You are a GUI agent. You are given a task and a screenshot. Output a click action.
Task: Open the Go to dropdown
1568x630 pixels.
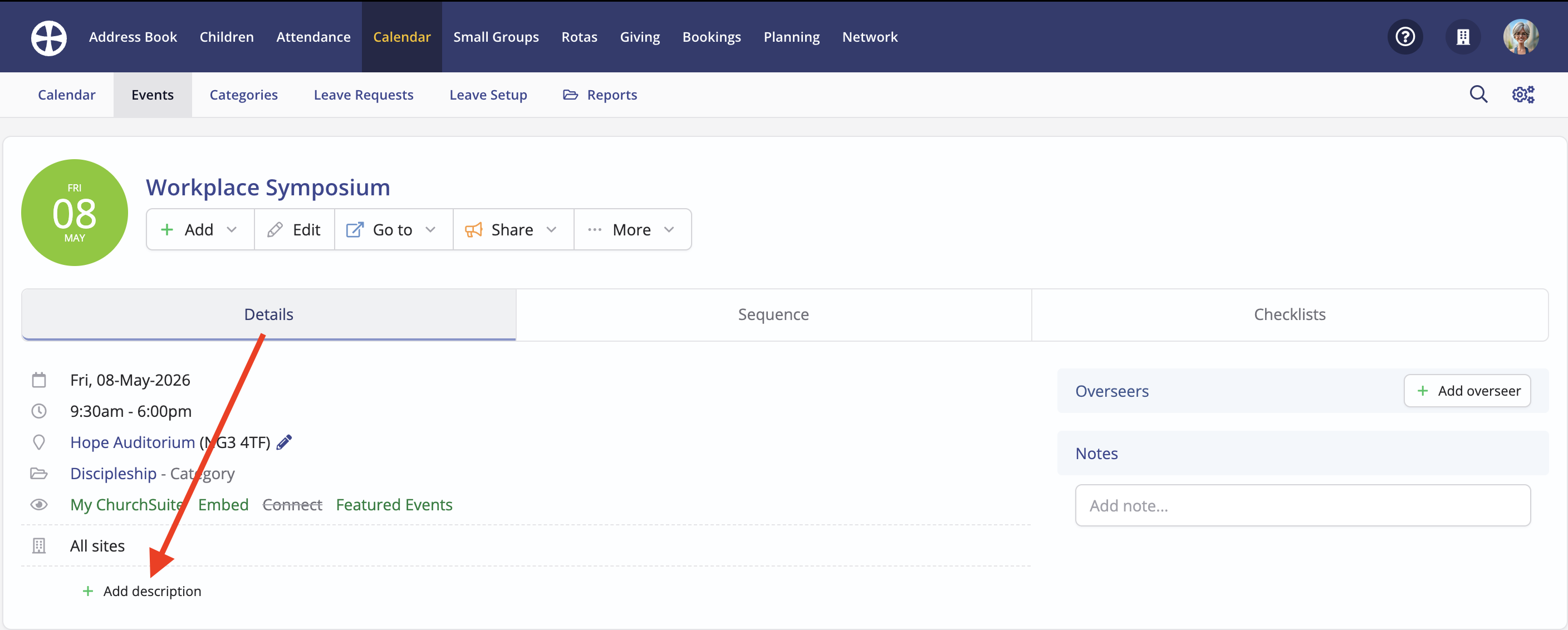(x=394, y=229)
